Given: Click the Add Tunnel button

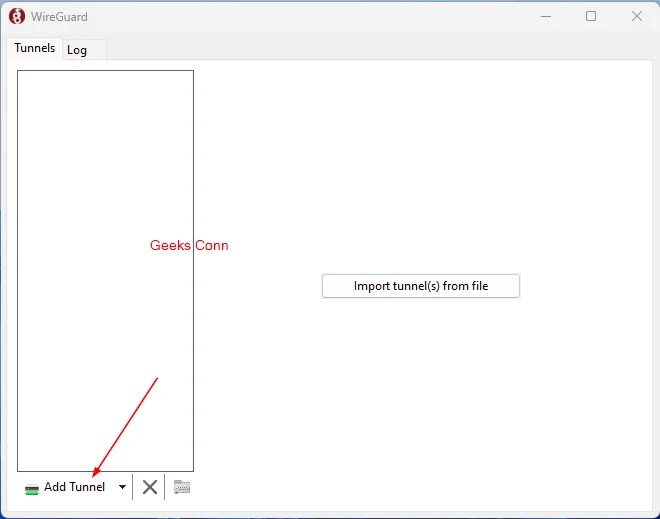Looking at the screenshot, I should pos(66,487).
